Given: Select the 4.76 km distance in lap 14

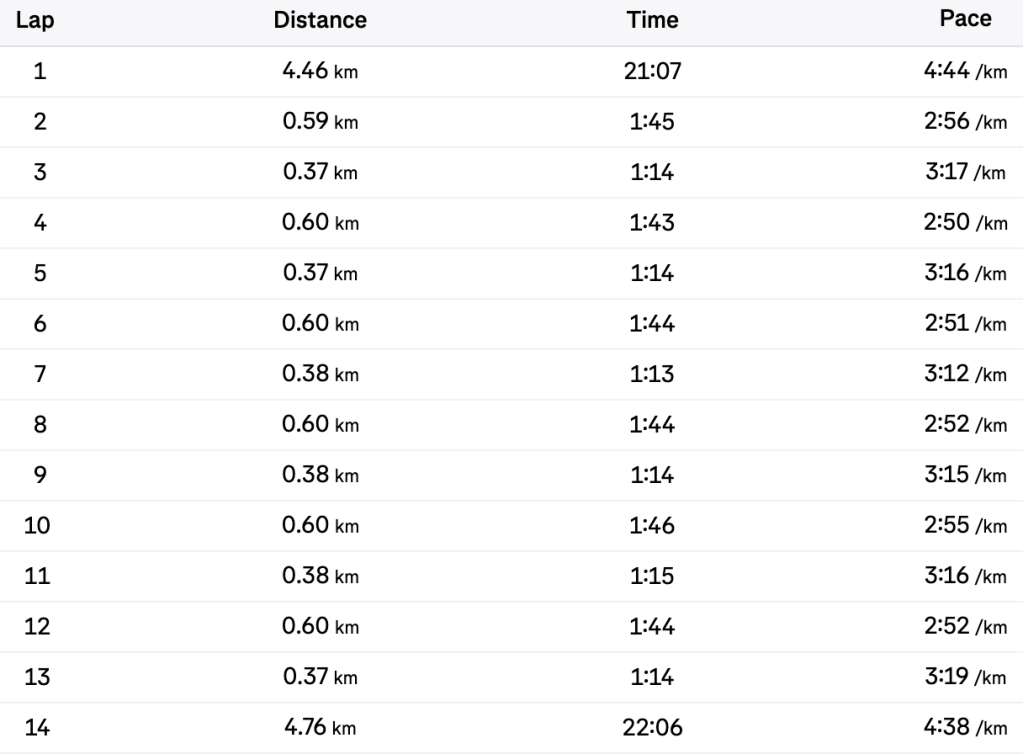Looking at the screenshot, I should click(320, 728).
